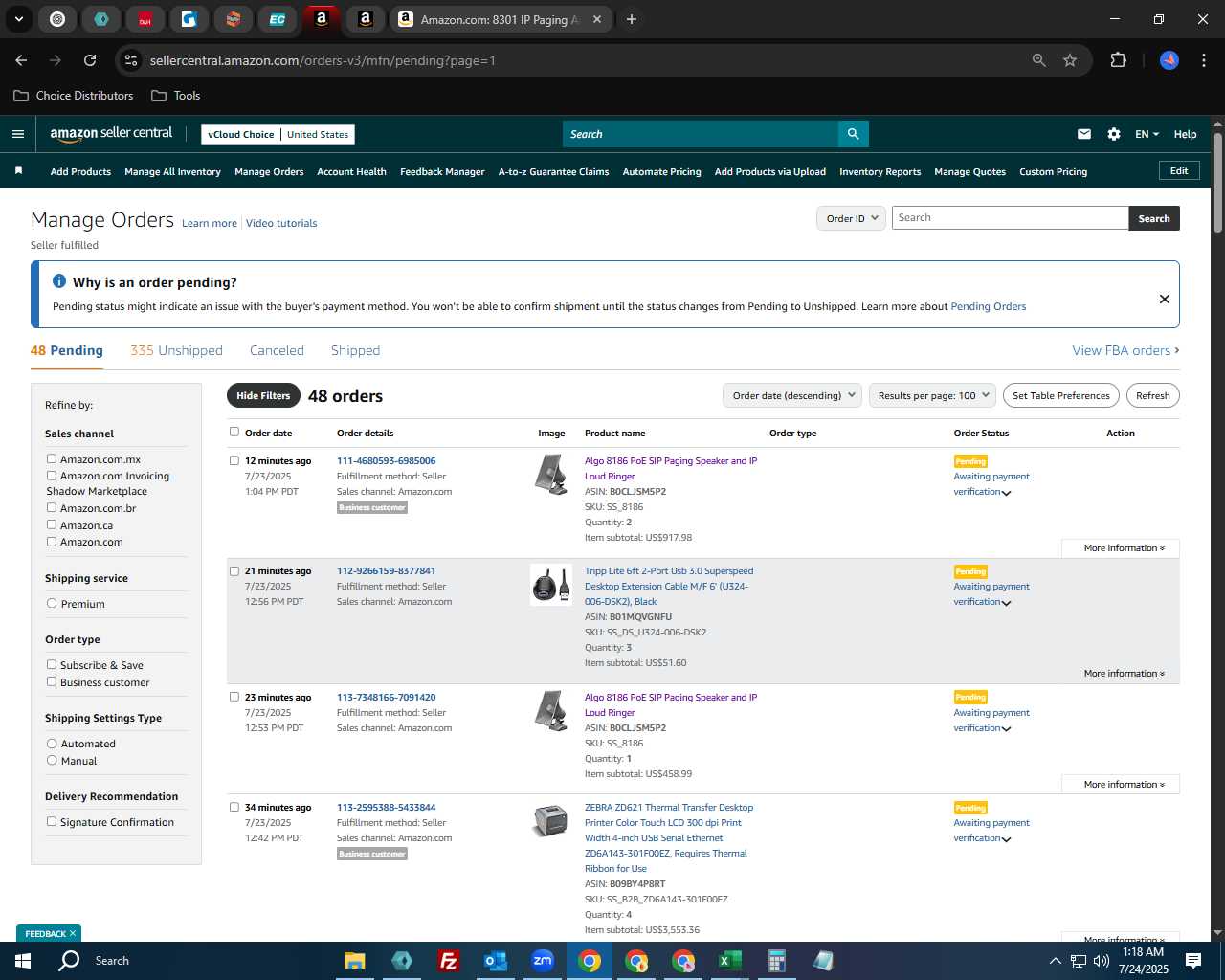The height and width of the screenshot is (980, 1225).
Task: Tick the Signature Confirmation checkbox
Action: pos(52,821)
